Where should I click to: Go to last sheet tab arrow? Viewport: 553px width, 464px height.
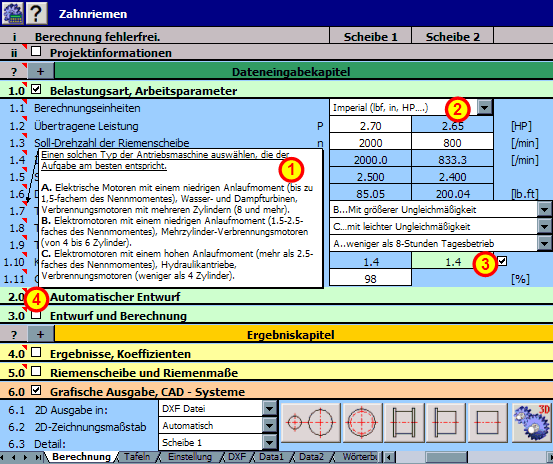point(37,457)
